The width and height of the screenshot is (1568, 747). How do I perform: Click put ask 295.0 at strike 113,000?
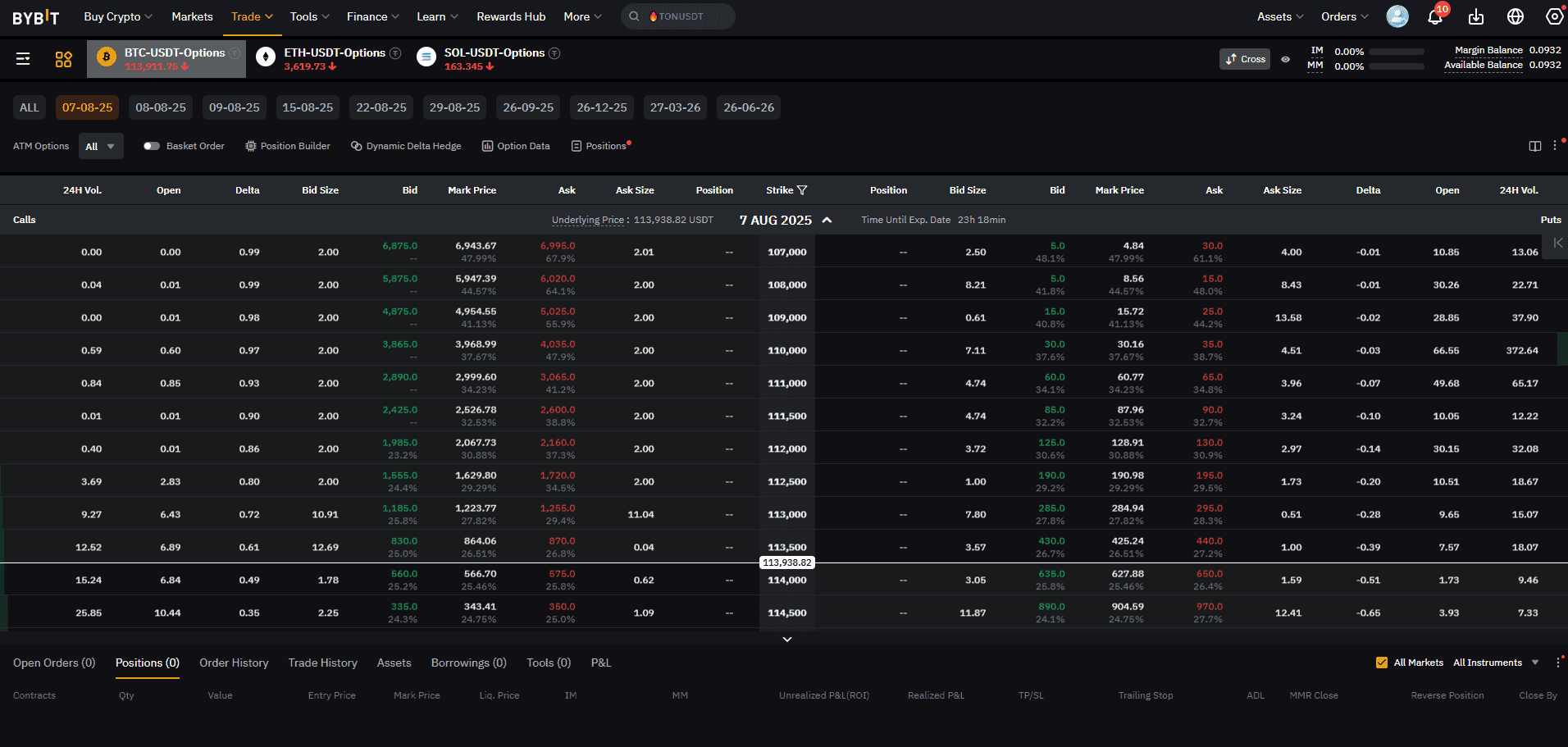pos(1210,508)
